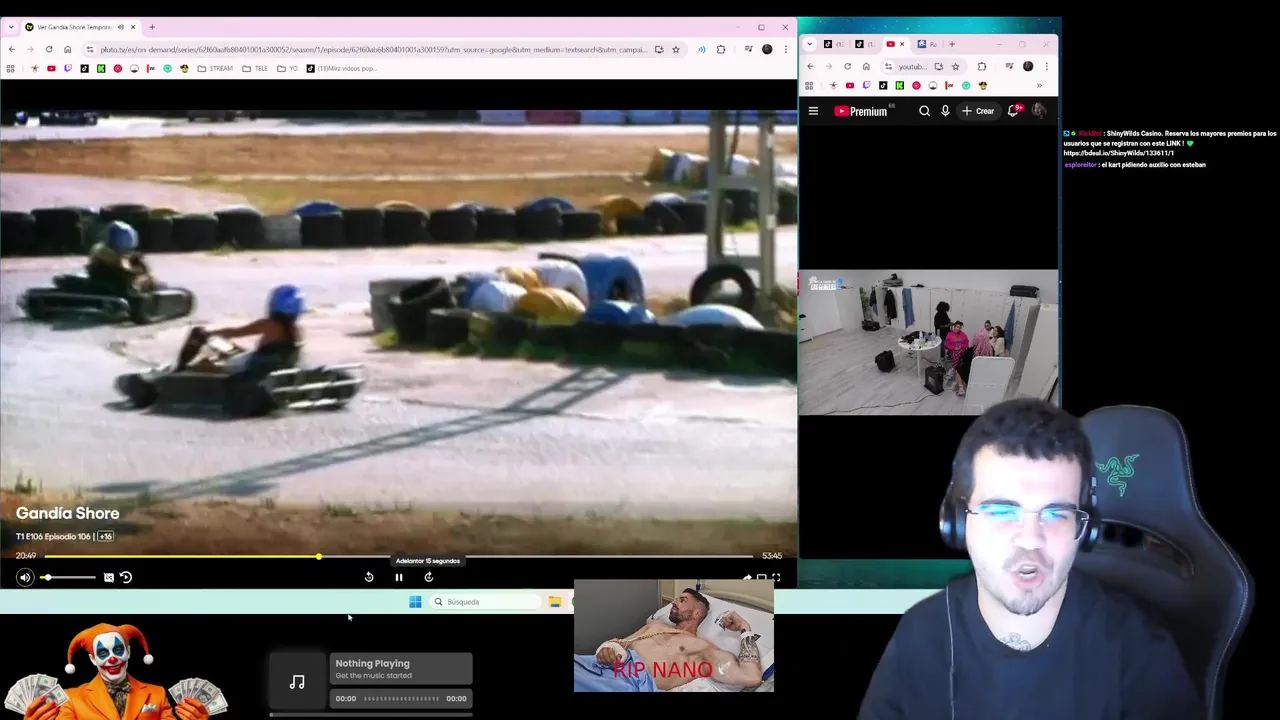The image size is (1280, 720).
Task: Close the active YouTube tab
Action: (x=902, y=44)
